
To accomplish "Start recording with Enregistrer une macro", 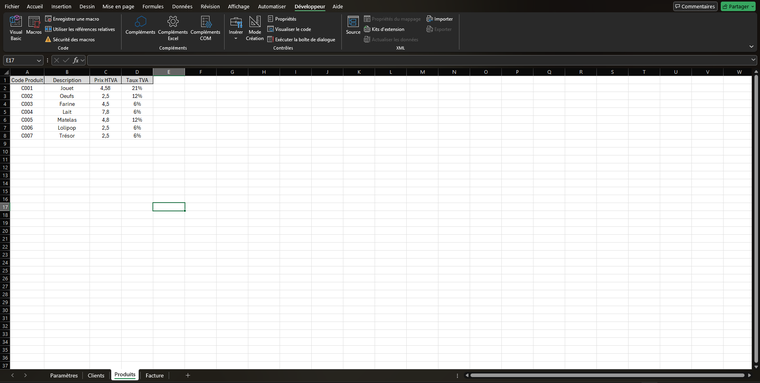I will coord(72,19).
